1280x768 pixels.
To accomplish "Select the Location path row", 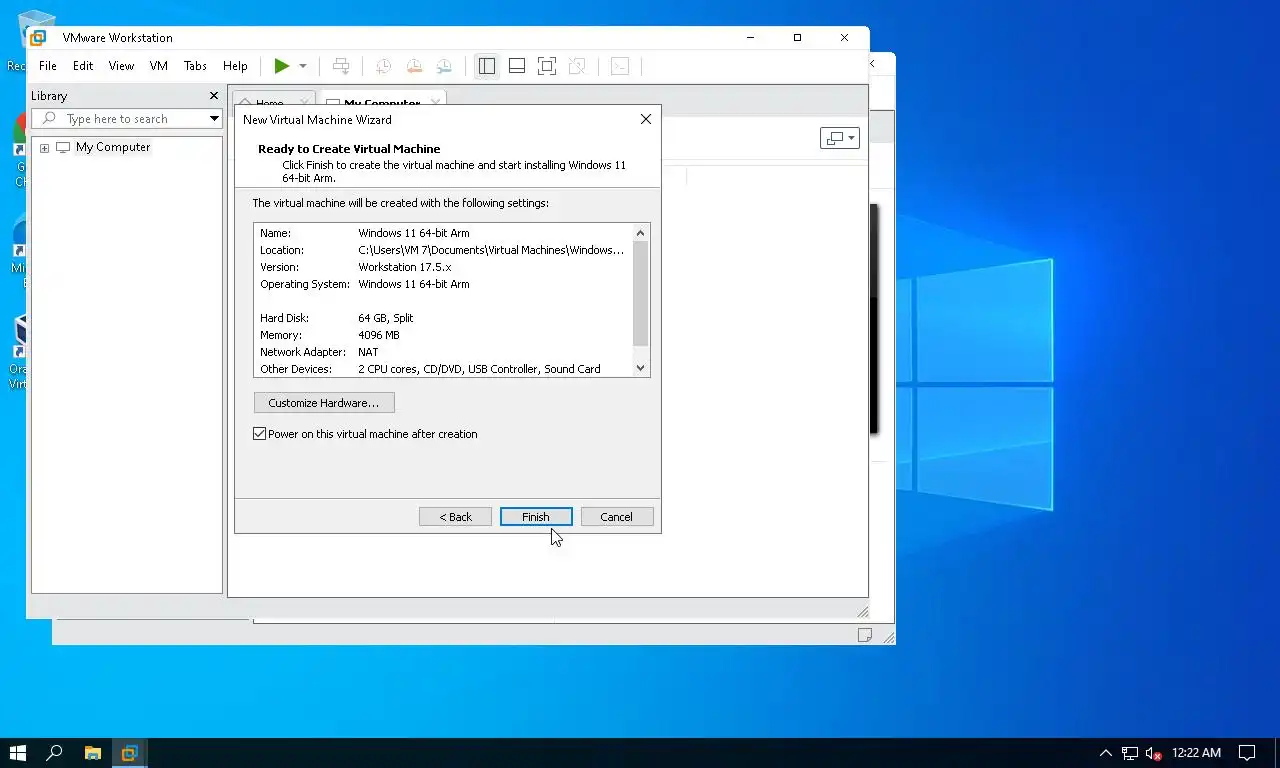I will tap(443, 250).
